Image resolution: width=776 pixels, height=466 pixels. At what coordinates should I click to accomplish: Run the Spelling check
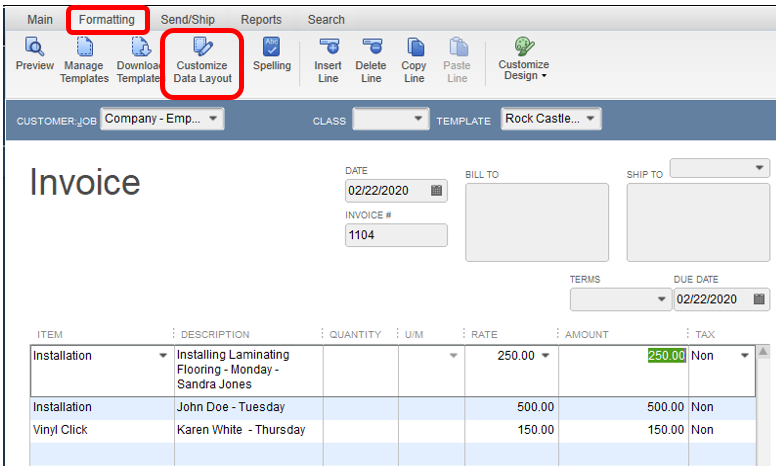pos(272,53)
